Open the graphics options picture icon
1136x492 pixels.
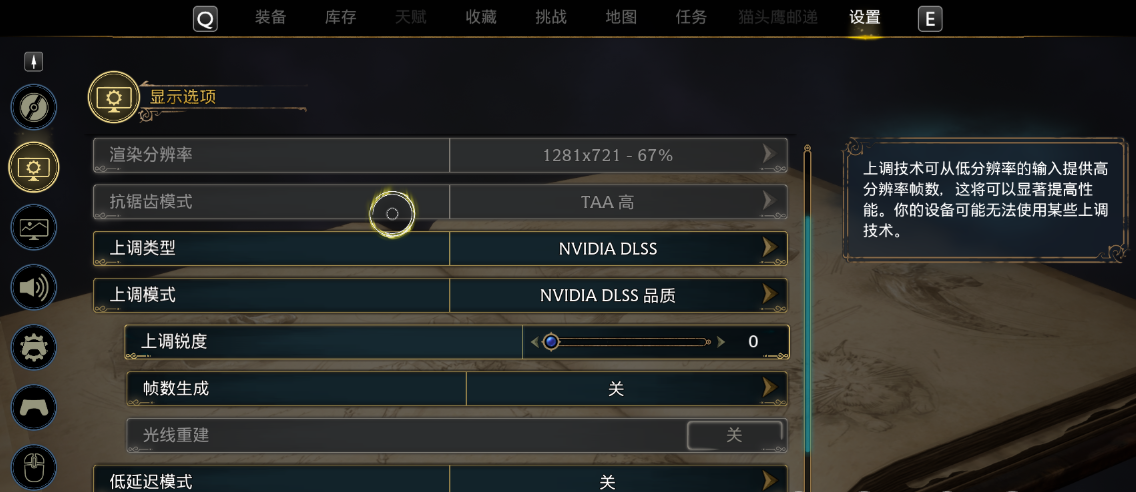33,227
